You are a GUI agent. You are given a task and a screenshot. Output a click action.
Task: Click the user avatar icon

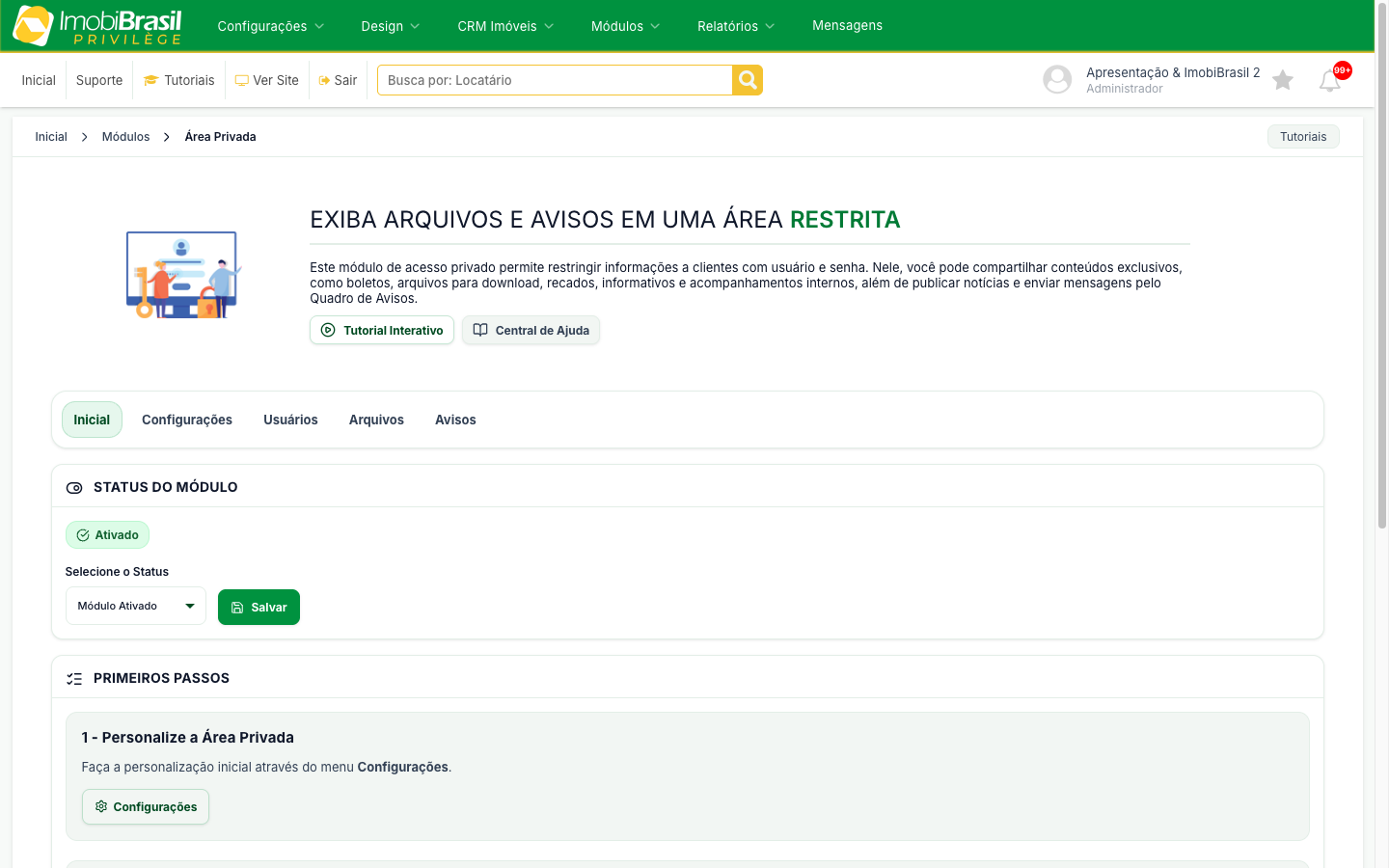1057,79
